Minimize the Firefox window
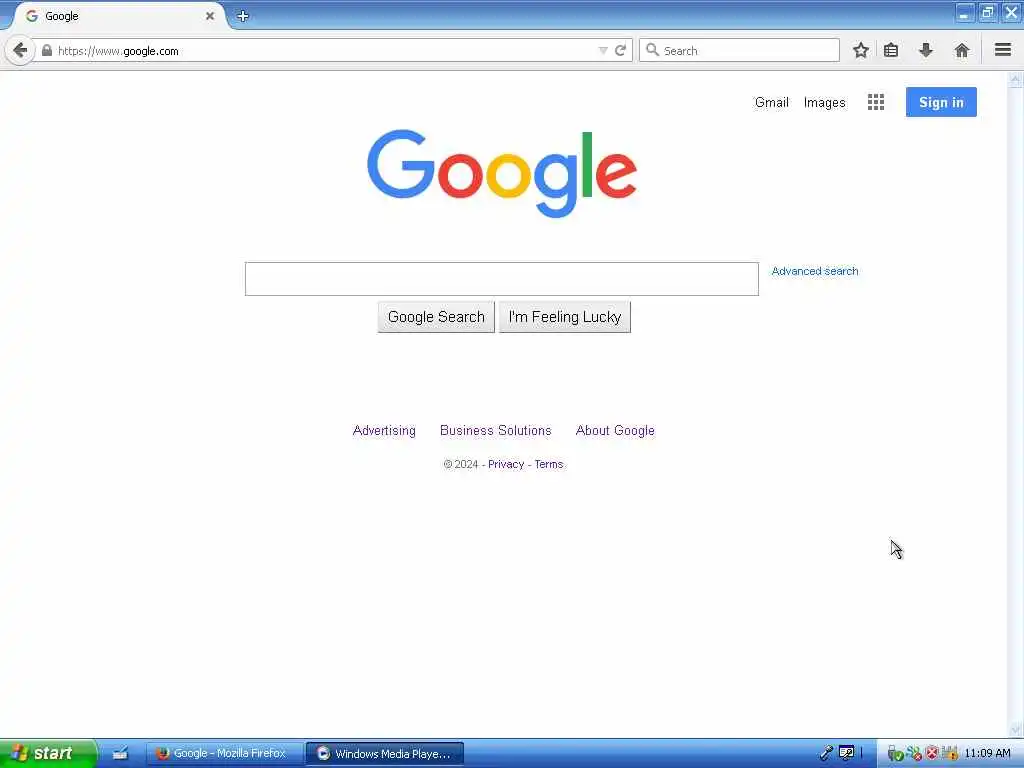Image resolution: width=1024 pixels, height=768 pixels. coord(965,12)
